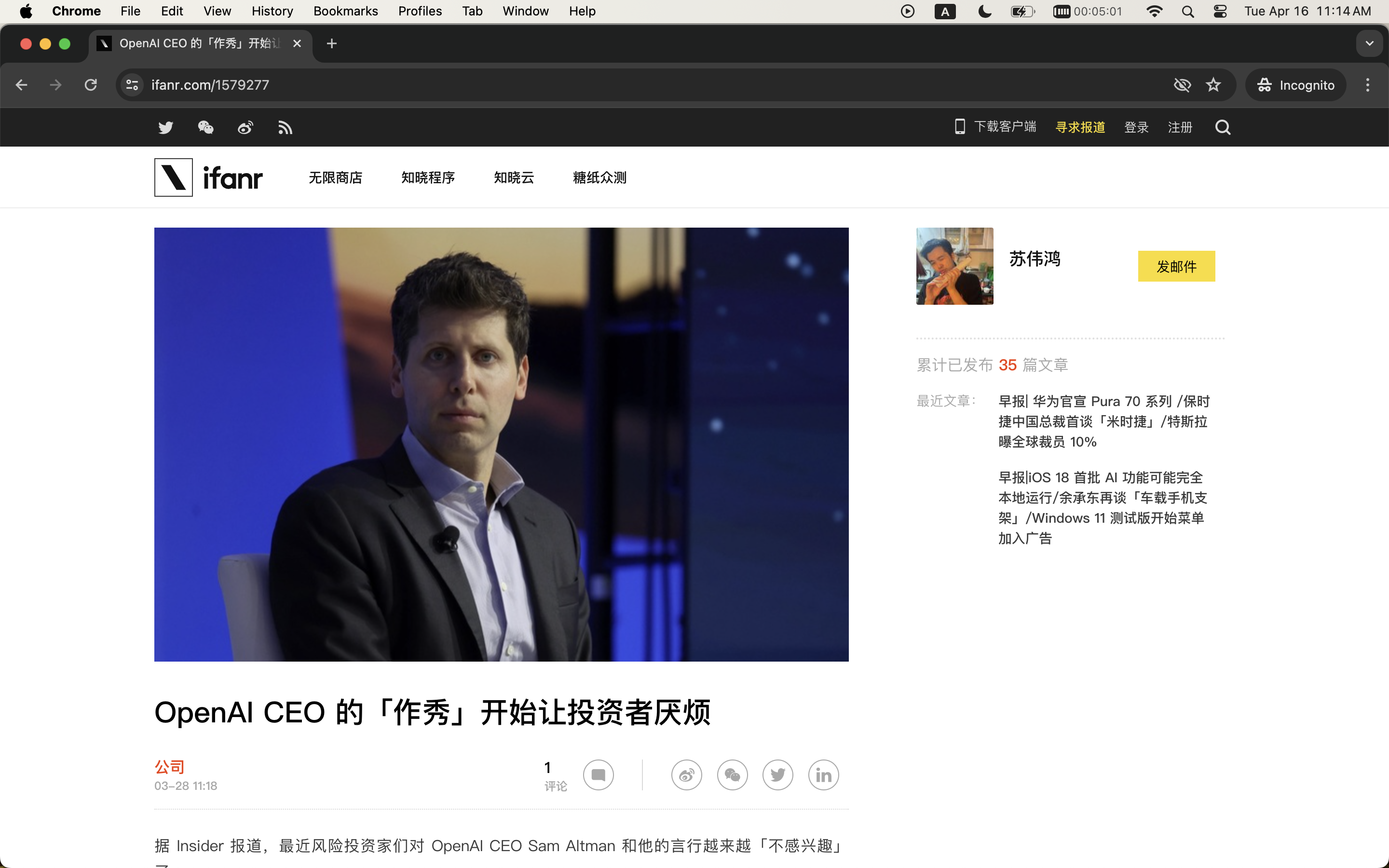
Task: Open the 知晓程序 nav item
Action: (428, 177)
